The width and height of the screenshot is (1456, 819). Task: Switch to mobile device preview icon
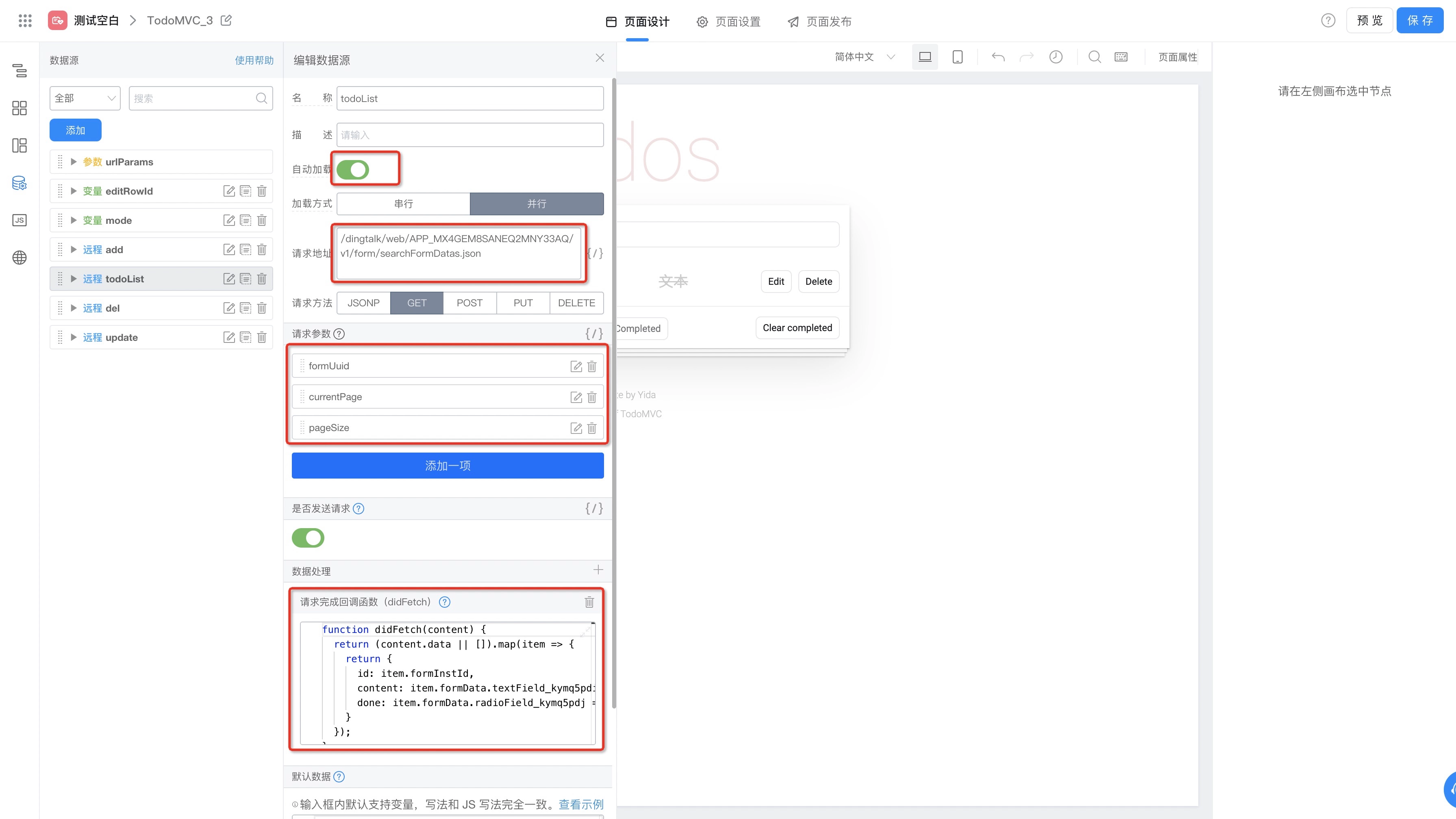958,57
